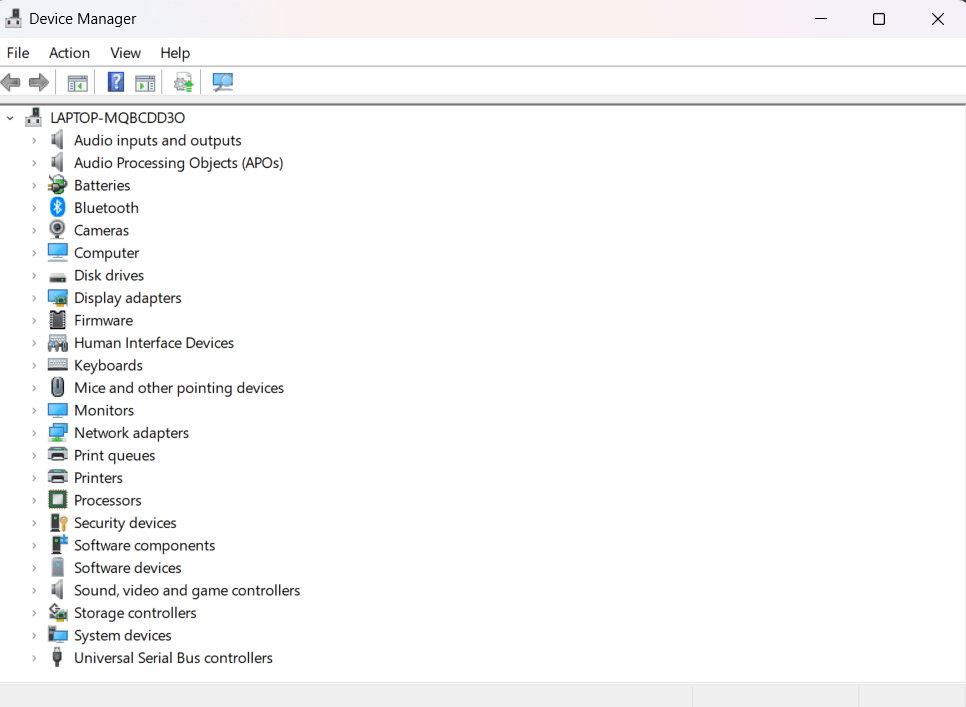Open the File menu

coord(18,53)
